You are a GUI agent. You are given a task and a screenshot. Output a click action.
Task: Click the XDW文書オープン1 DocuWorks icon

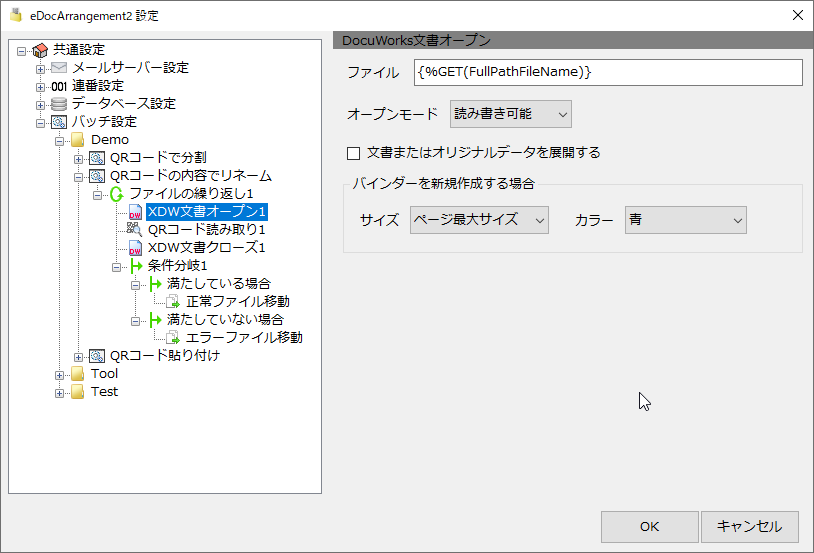[135, 212]
